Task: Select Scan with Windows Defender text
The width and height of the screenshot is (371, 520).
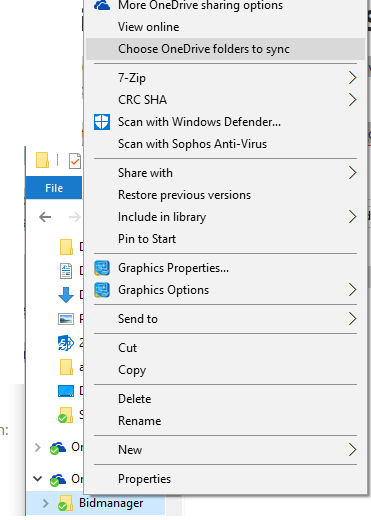Action: (199, 122)
